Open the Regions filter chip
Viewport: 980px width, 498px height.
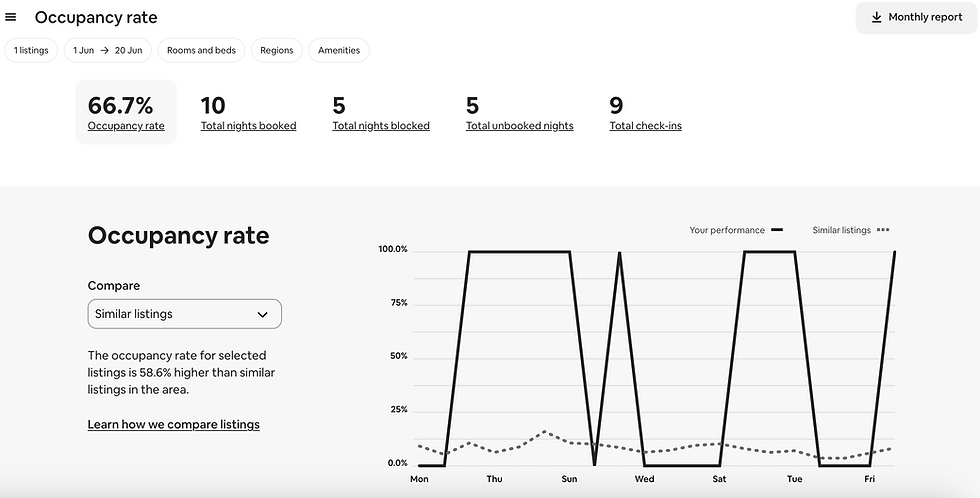(277, 51)
